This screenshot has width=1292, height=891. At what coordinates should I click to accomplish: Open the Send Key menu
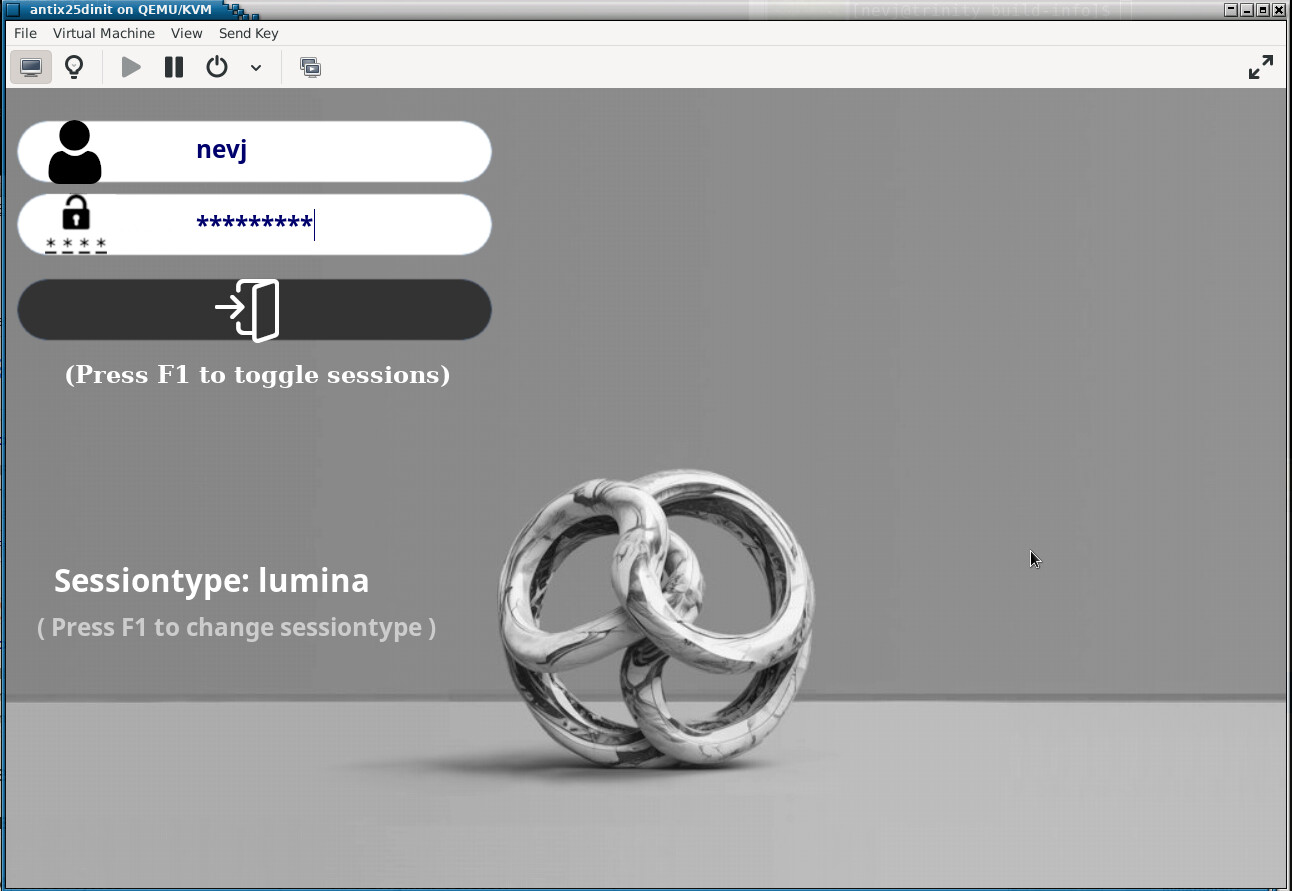click(248, 33)
